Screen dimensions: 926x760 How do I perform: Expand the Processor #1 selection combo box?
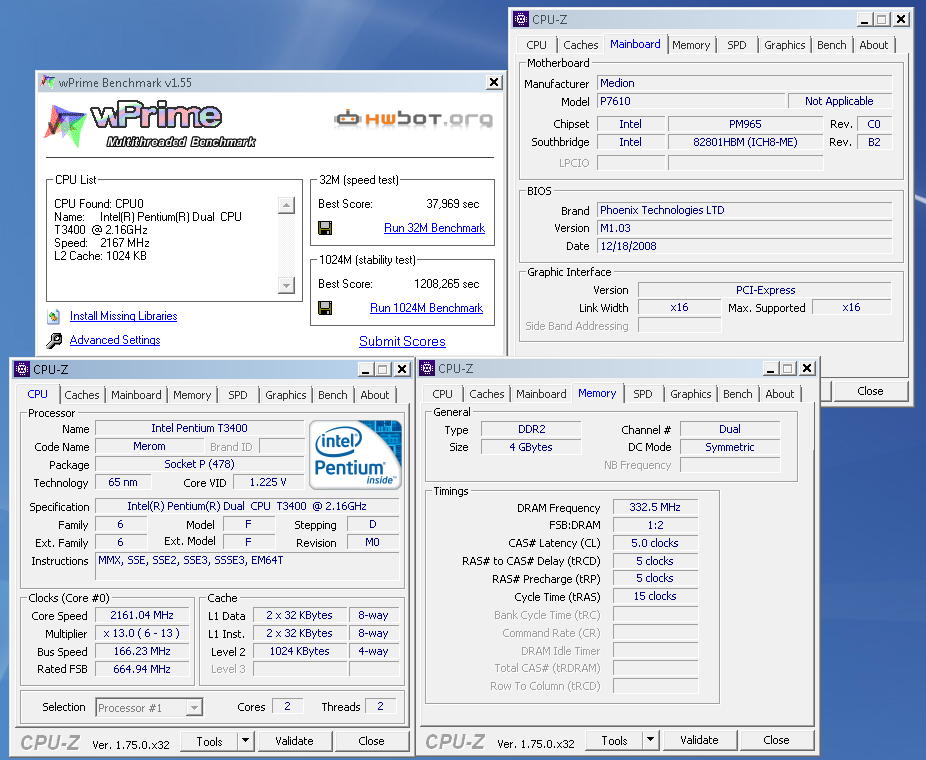(x=194, y=707)
